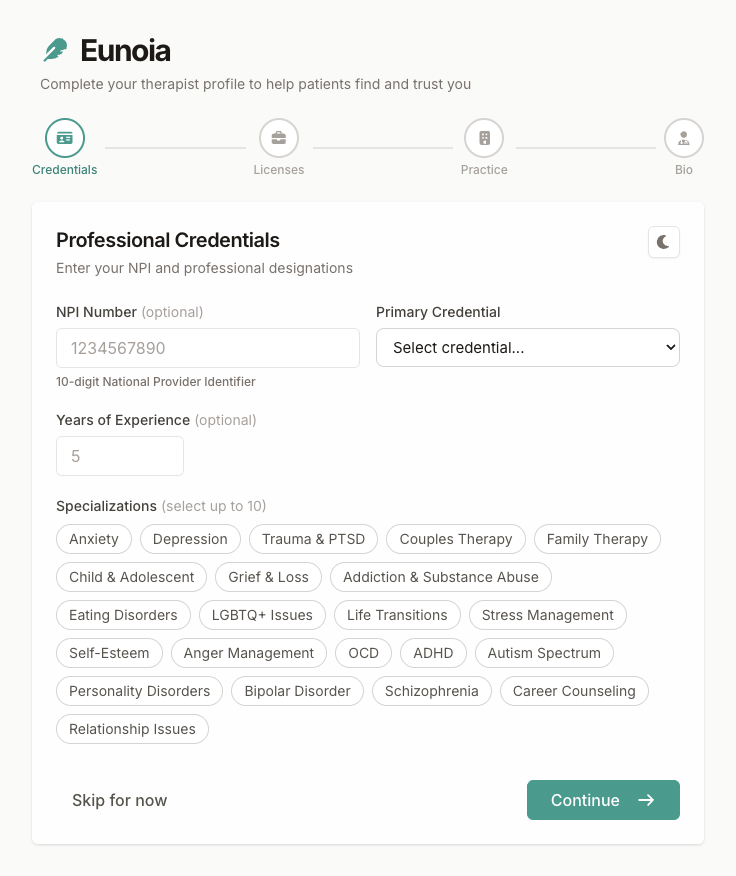Open the Primary Credential dropdown
Image resolution: width=736 pixels, height=876 pixels.
pos(528,347)
